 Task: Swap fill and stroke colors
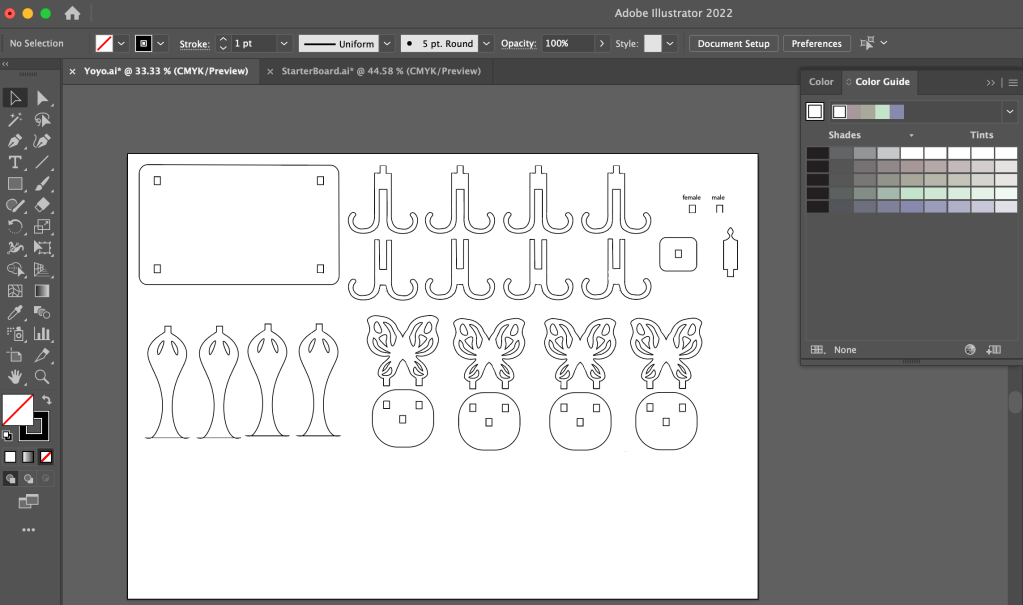tap(46, 400)
